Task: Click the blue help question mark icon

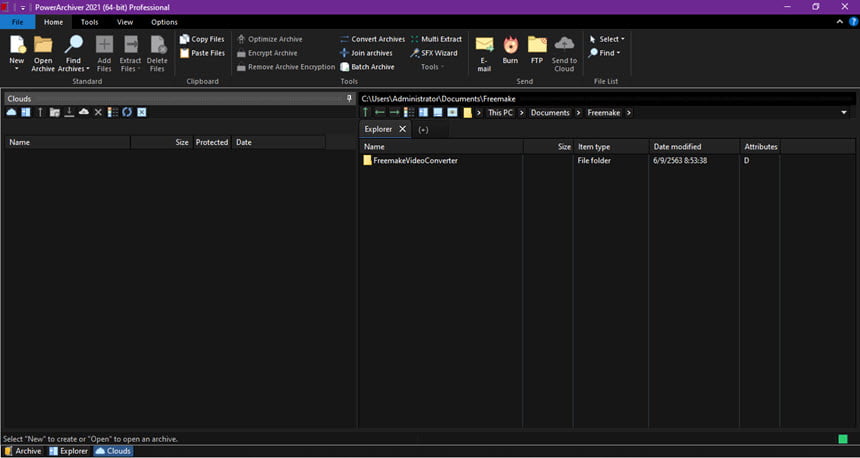Action: click(x=853, y=22)
